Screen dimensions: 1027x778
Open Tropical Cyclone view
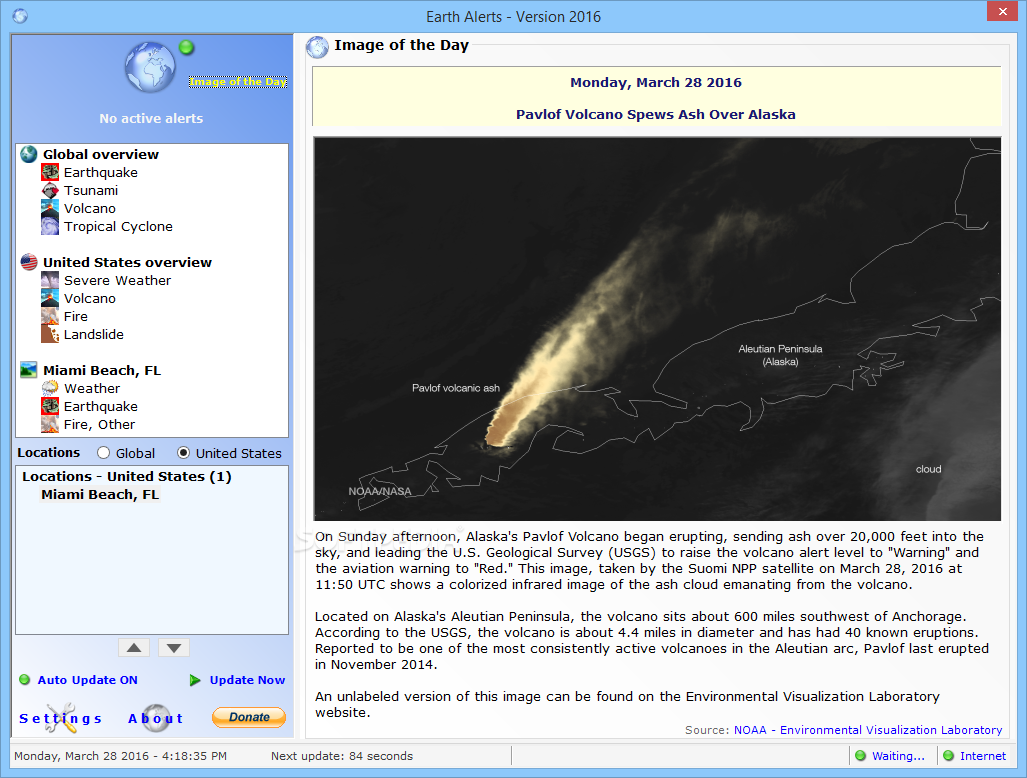(119, 227)
